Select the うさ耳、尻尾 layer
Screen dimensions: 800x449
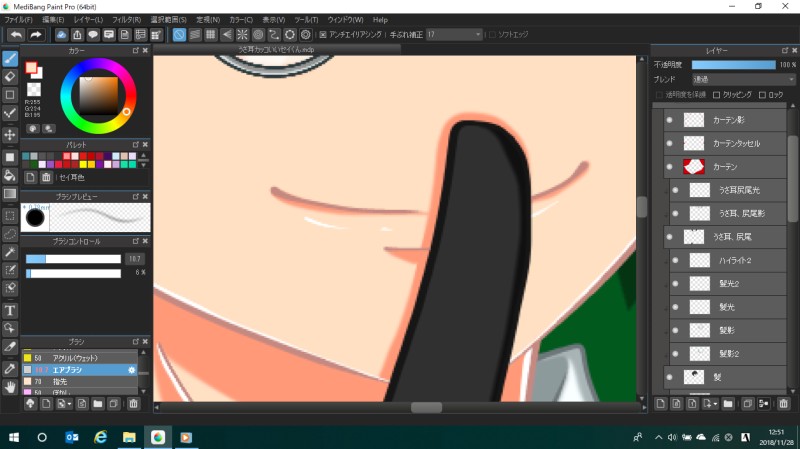725,237
